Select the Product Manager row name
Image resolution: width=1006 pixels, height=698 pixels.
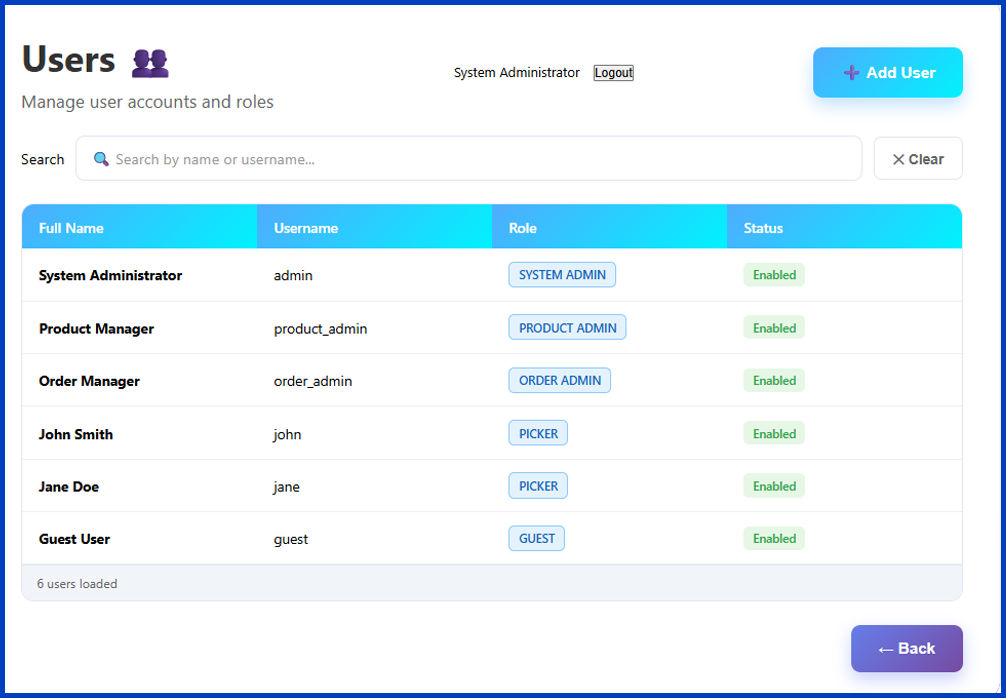click(96, 328)
